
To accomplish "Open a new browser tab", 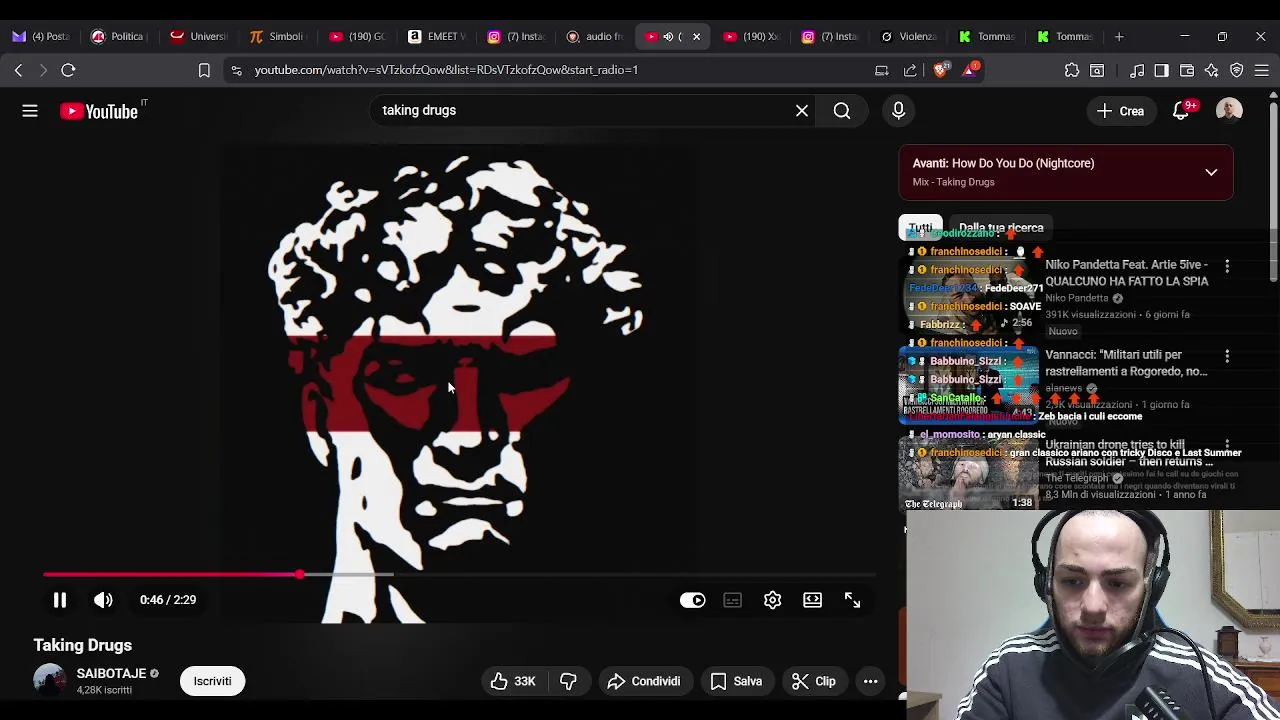I will pyautogui.click(x=1119, y=37).
